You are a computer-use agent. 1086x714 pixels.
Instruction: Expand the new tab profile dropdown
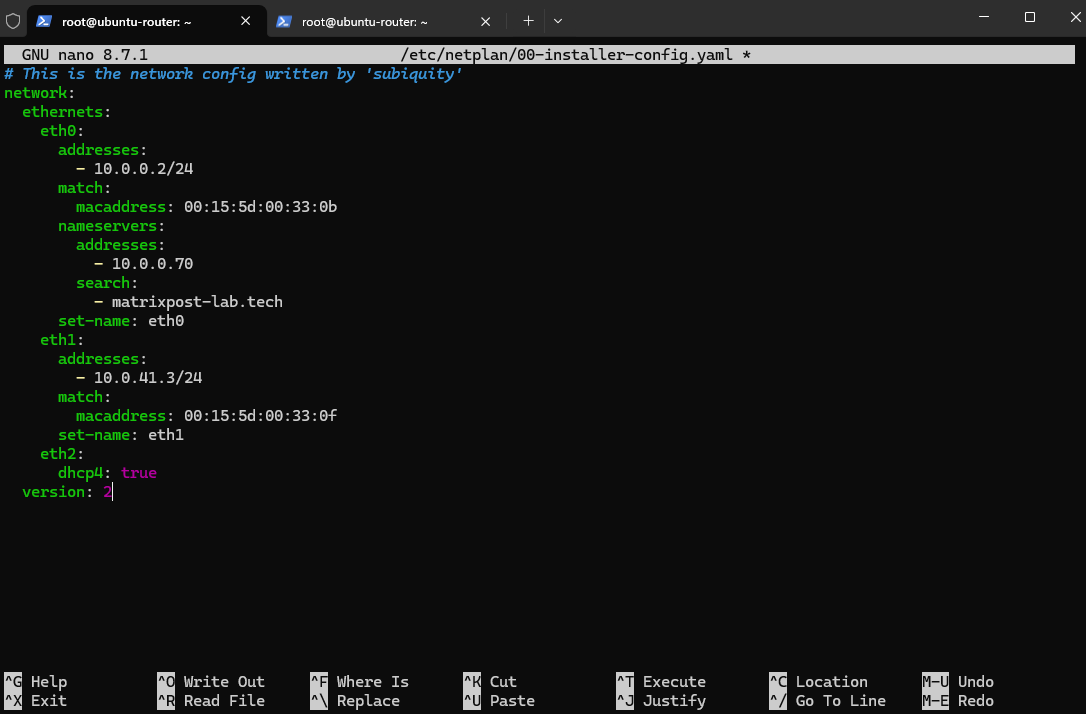[x=558, y=21]
